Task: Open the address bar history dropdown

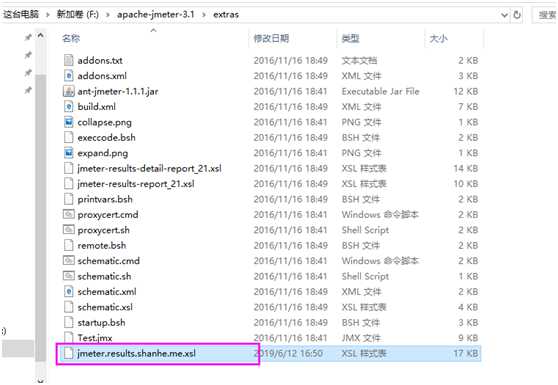Action: point(504,15)
